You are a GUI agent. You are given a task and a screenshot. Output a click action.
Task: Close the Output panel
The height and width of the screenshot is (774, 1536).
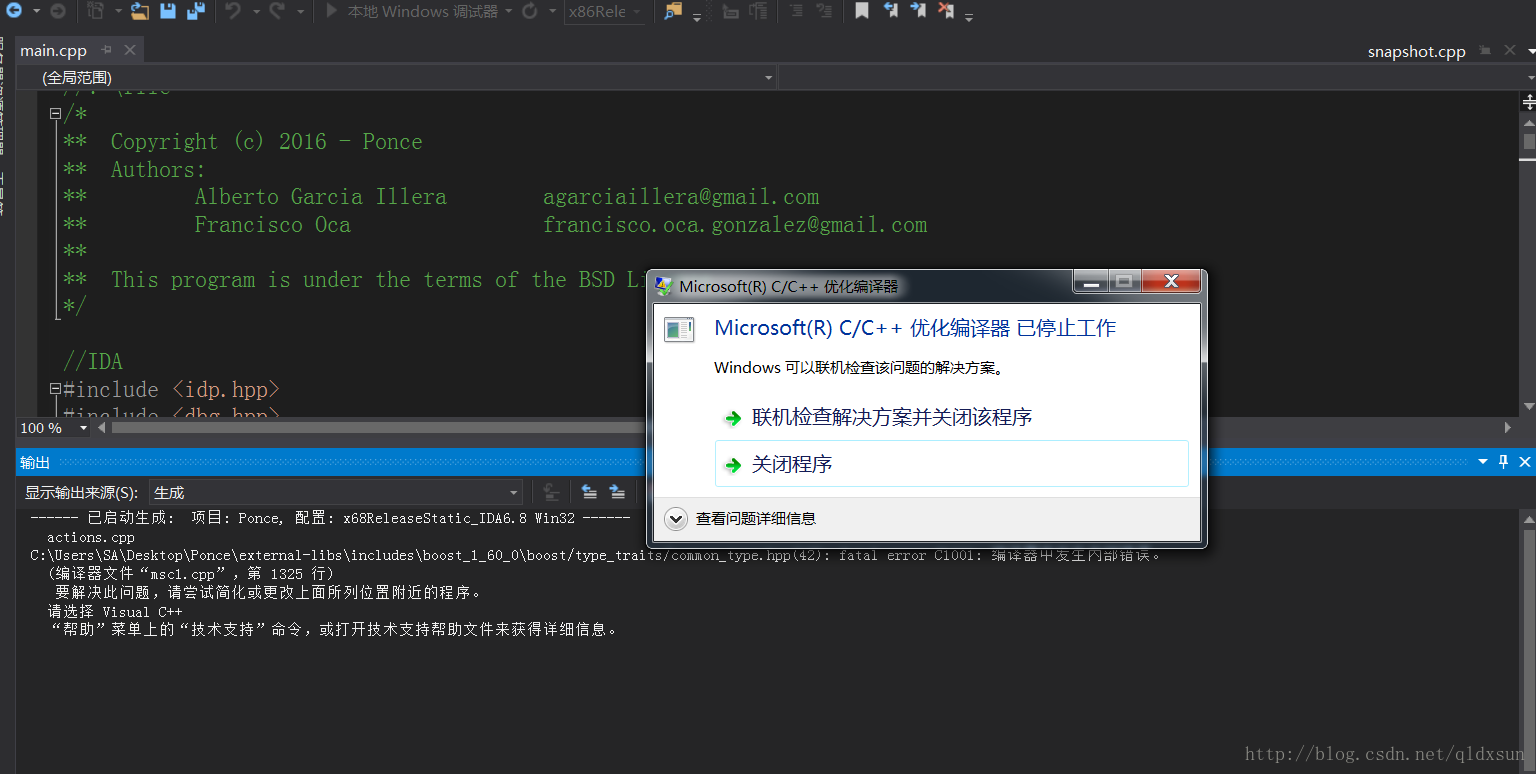tap(1525, 462)
